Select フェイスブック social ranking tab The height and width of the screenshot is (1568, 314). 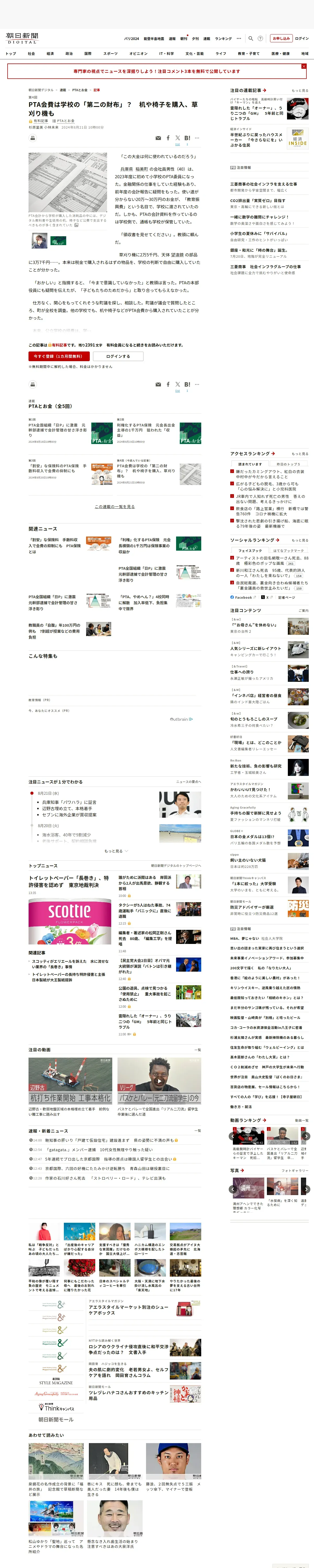click(x=250, y=551)
